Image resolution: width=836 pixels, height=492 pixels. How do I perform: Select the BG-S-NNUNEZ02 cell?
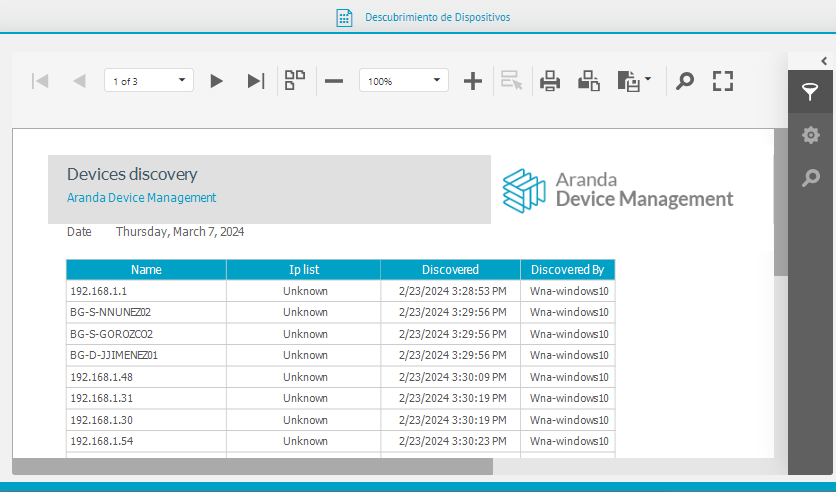point(146,312)
